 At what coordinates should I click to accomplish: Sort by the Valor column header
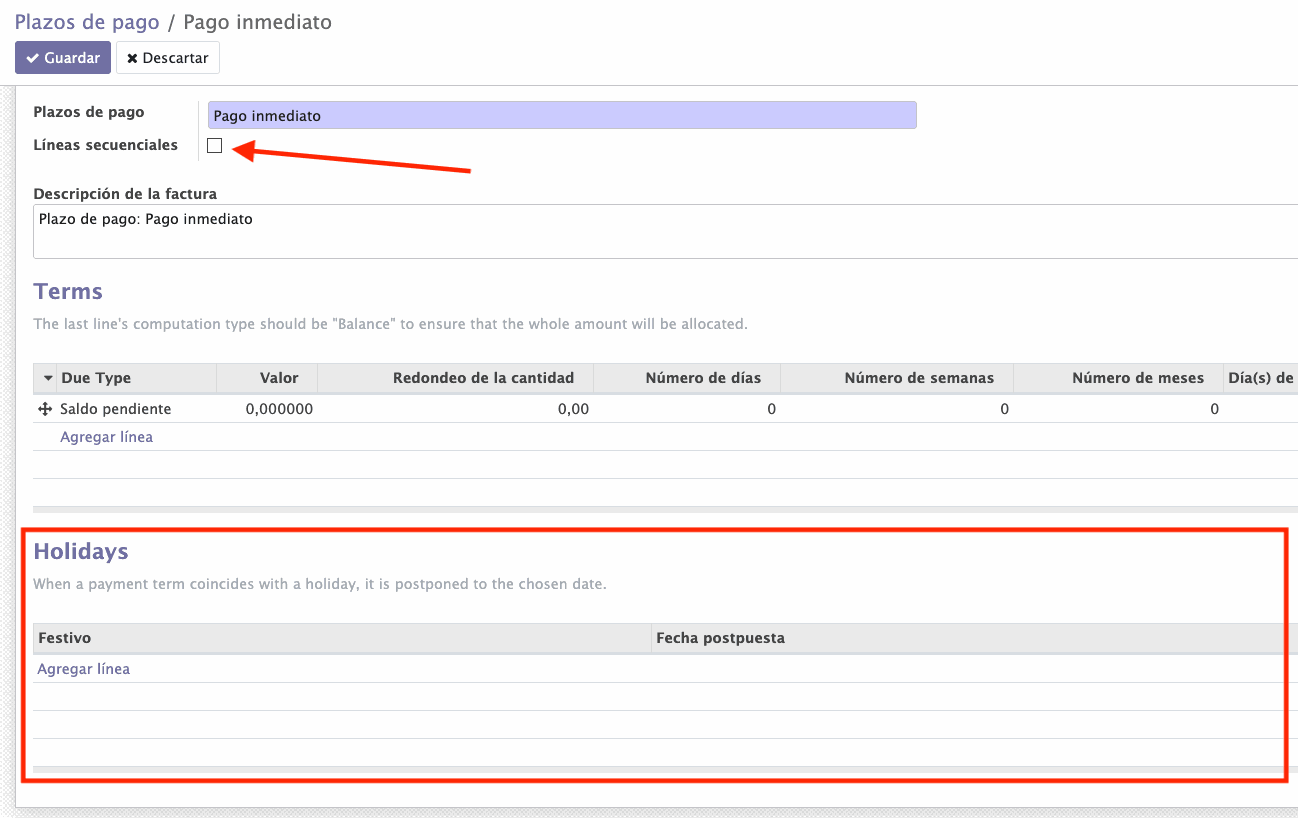pos(279,378)
